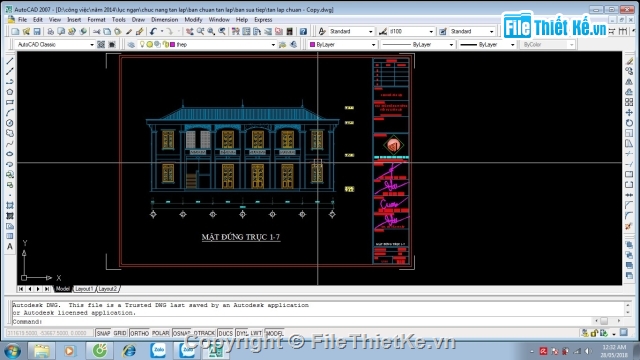This screenshot has height=360, width=640.
Task: Select the Ellipse draw tool
Action: tap(10, 154)
